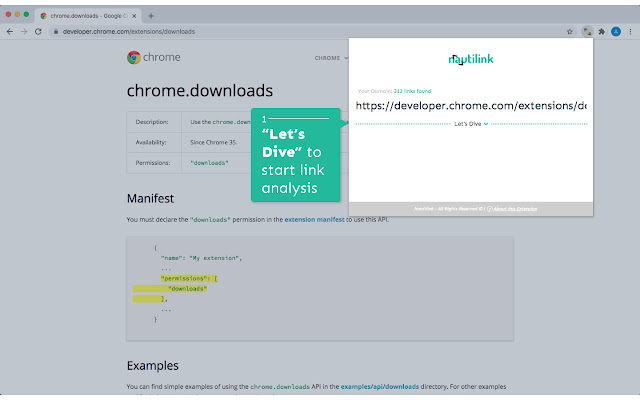Click the Since Chrome 35. cell
Image resolution: width=640 pixels, height=400 pixels.
tap(213, 142)
